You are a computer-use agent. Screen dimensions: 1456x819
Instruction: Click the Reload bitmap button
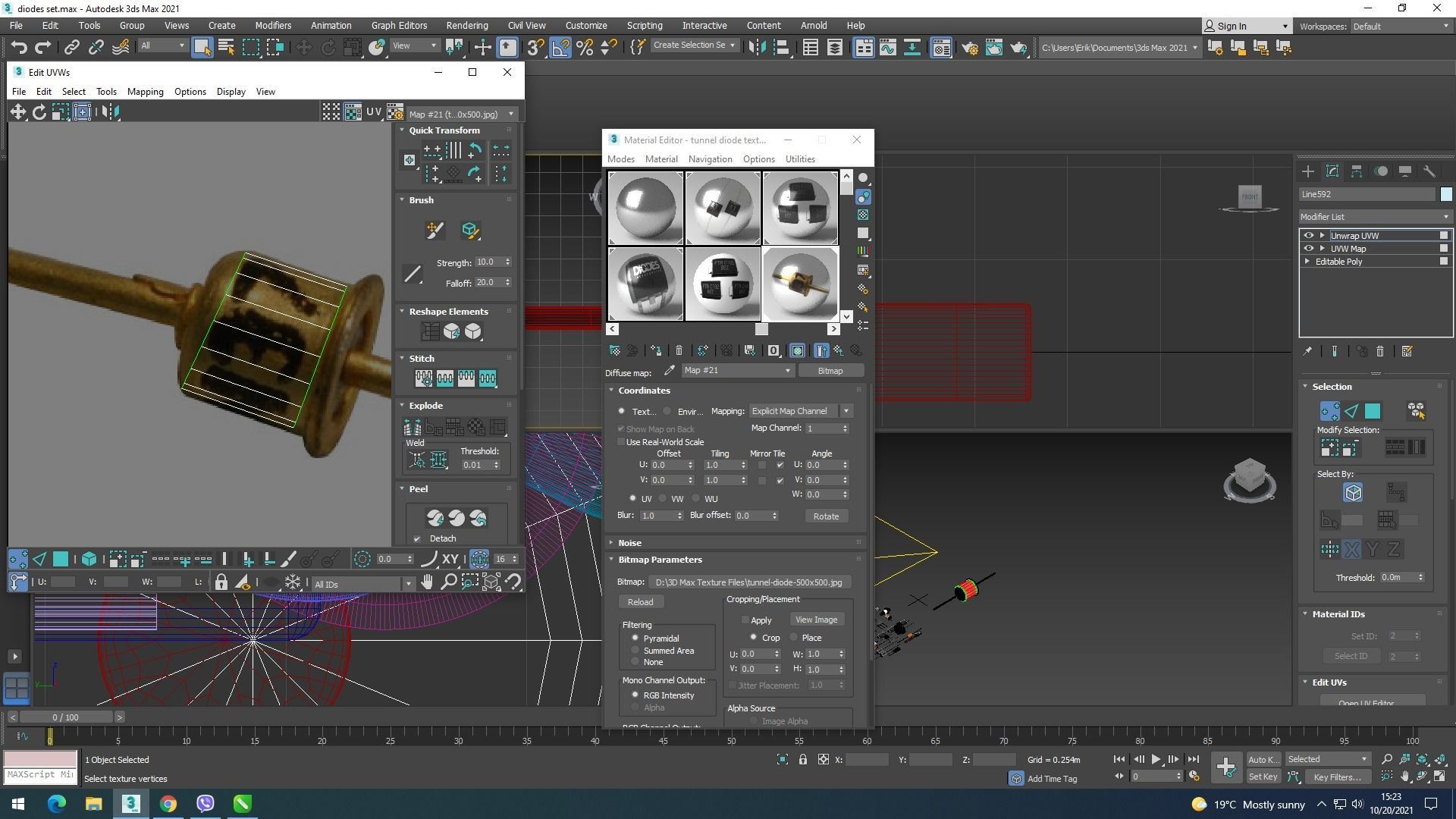click(x=640, y=602)
